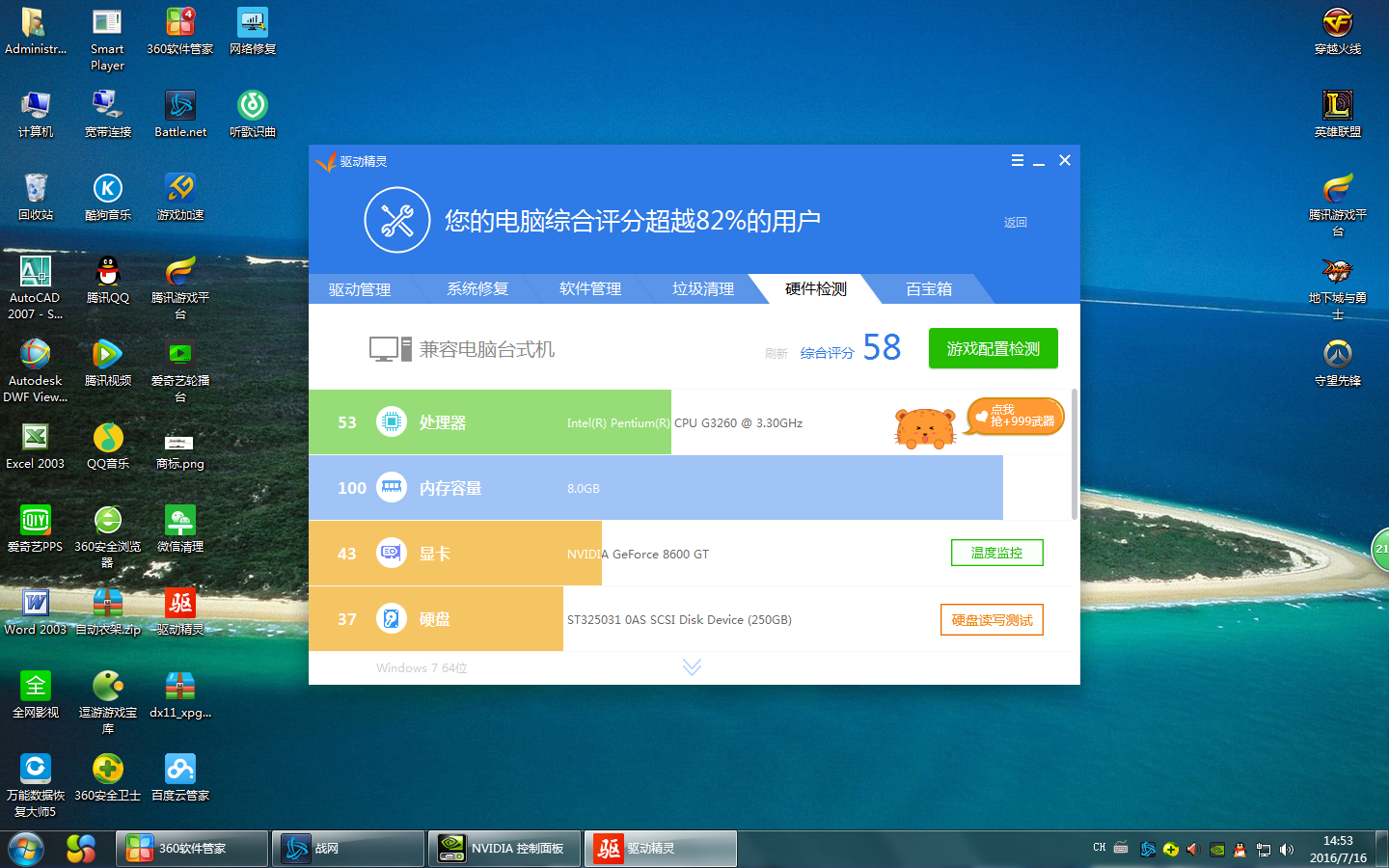The width and height of the screenshot is (1389, 868).
Task: Open 微信清理 desktop icon
Action: pos(180,529)
